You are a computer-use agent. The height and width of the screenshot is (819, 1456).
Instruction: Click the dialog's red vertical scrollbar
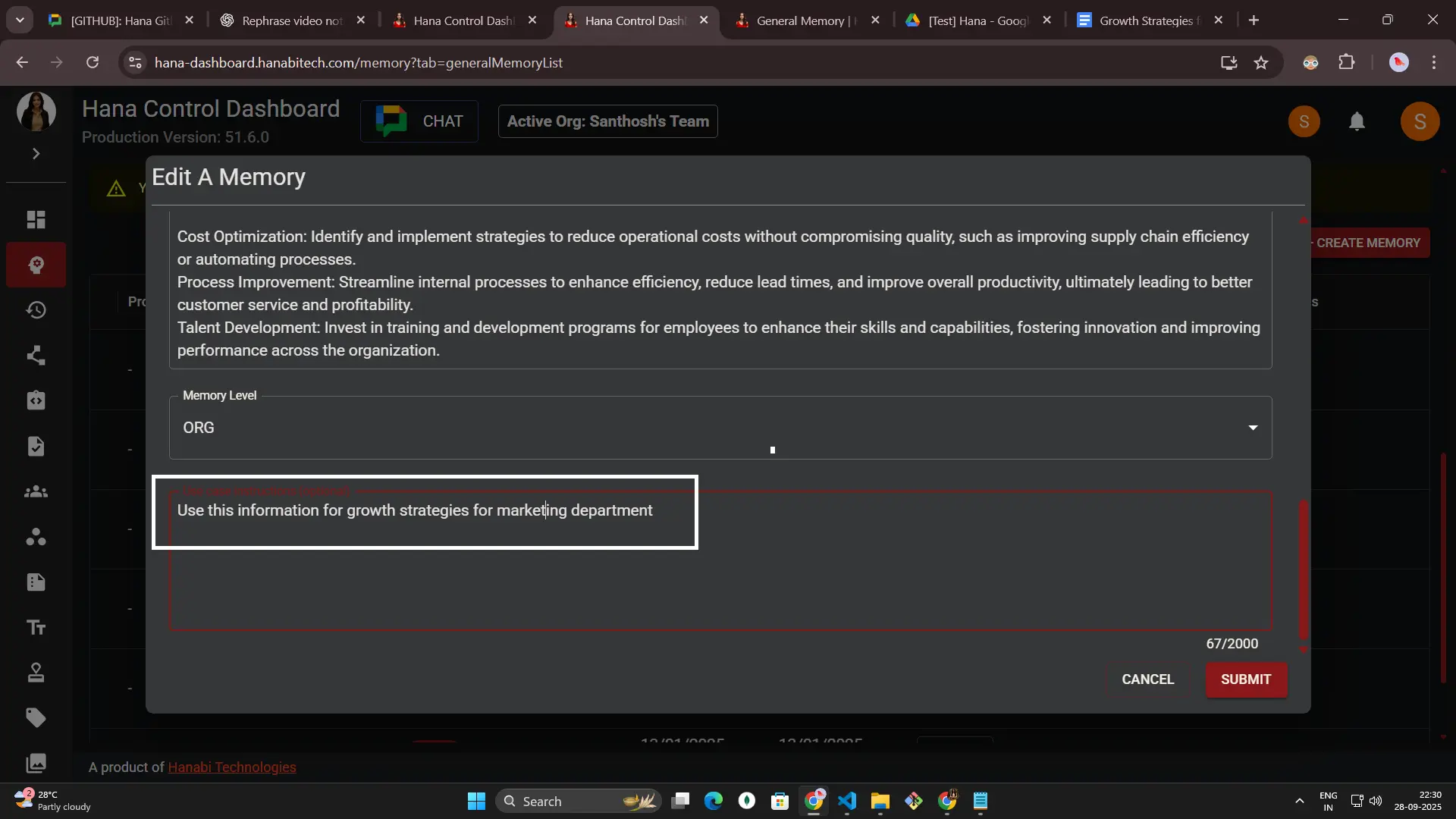click(x=1304, y=569)
